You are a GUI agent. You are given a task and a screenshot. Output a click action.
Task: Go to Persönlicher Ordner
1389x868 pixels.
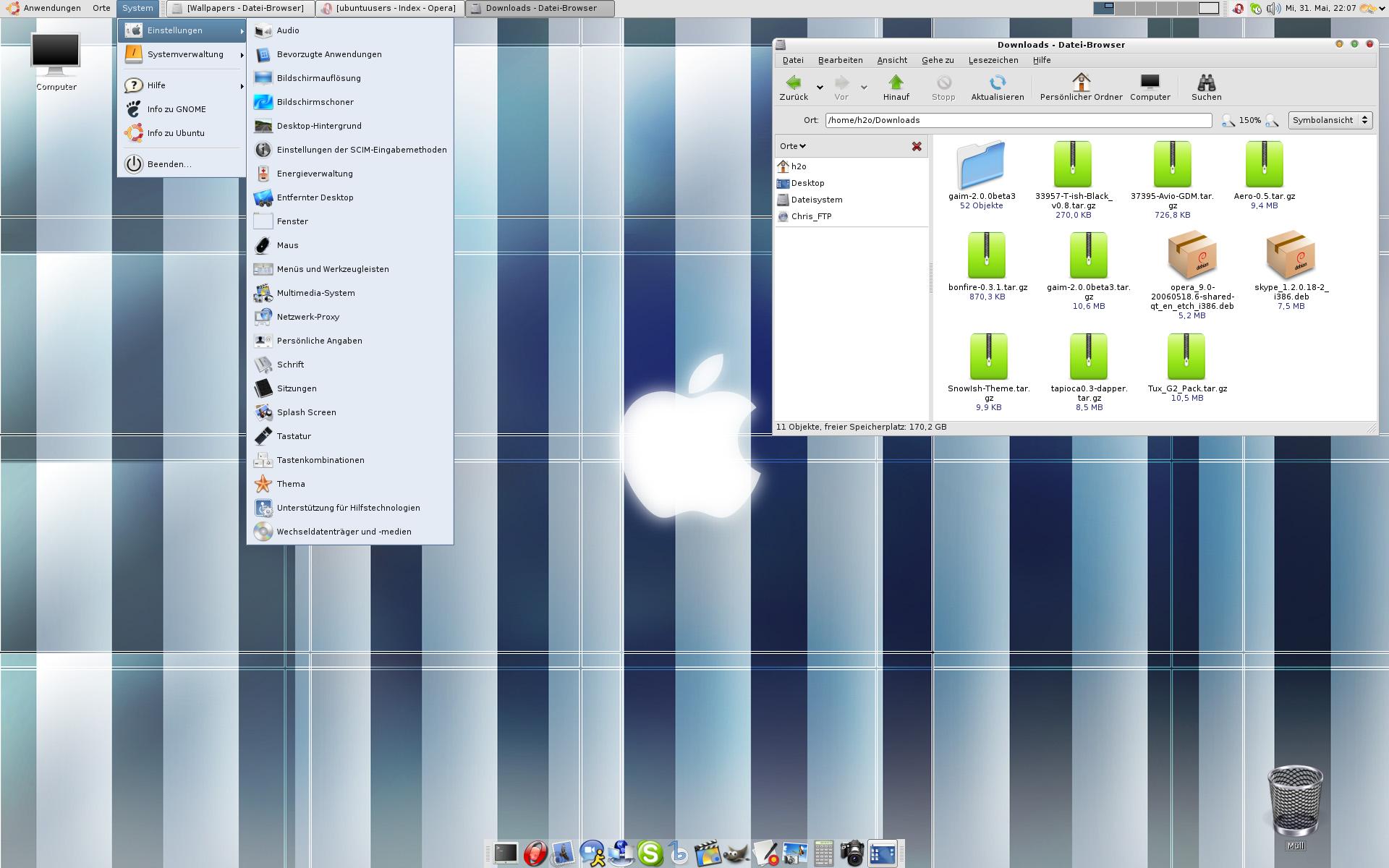(1081, 88)
